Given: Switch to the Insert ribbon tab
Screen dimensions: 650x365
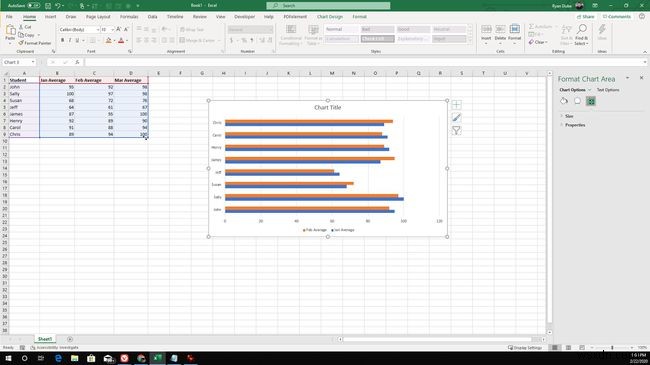Looking at the screenshot, I should pos(51,17).
